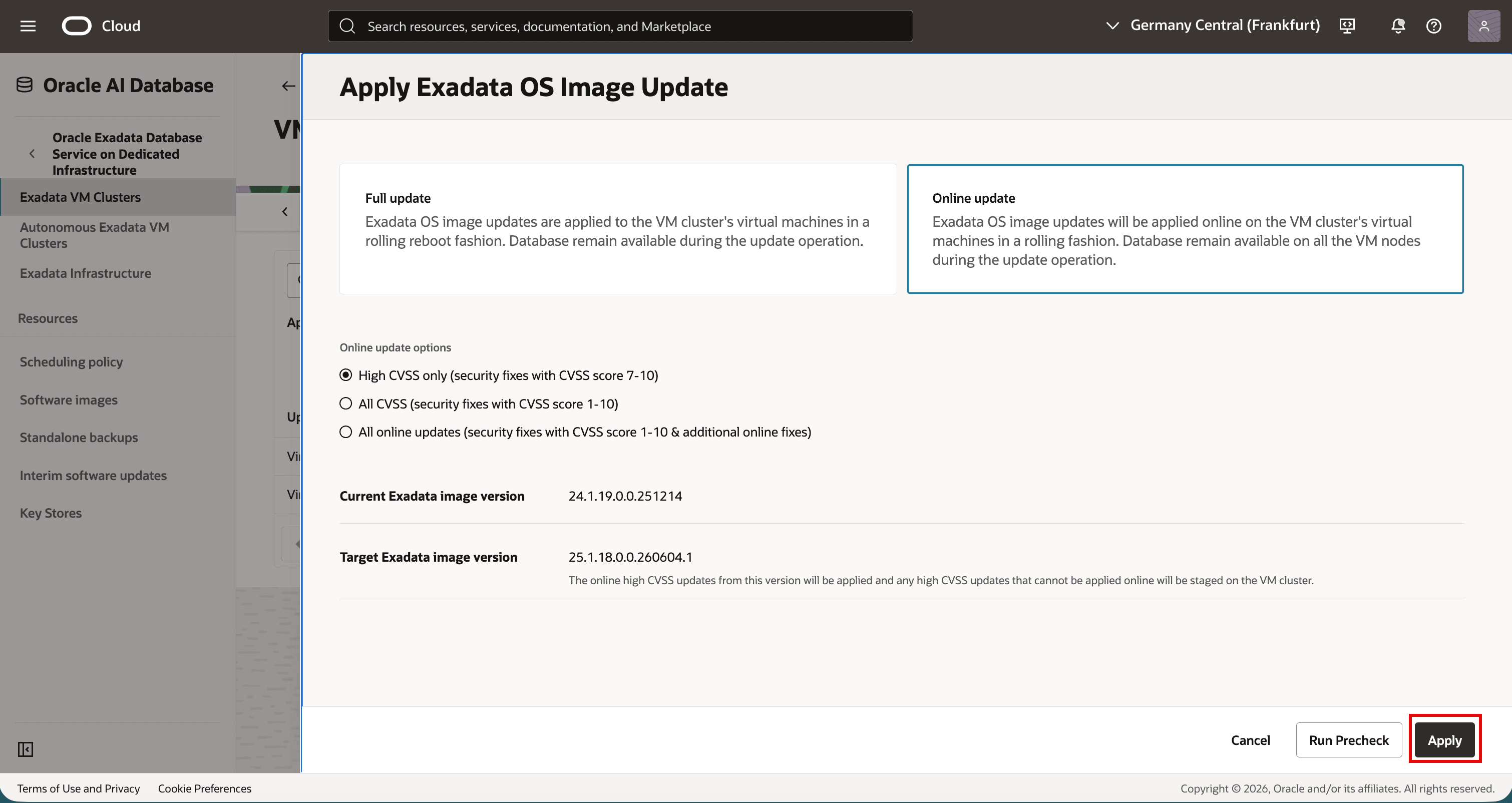Click the left chevron under the page header
The height and width of the screenshot is (803, 1512).
[285, 211]
